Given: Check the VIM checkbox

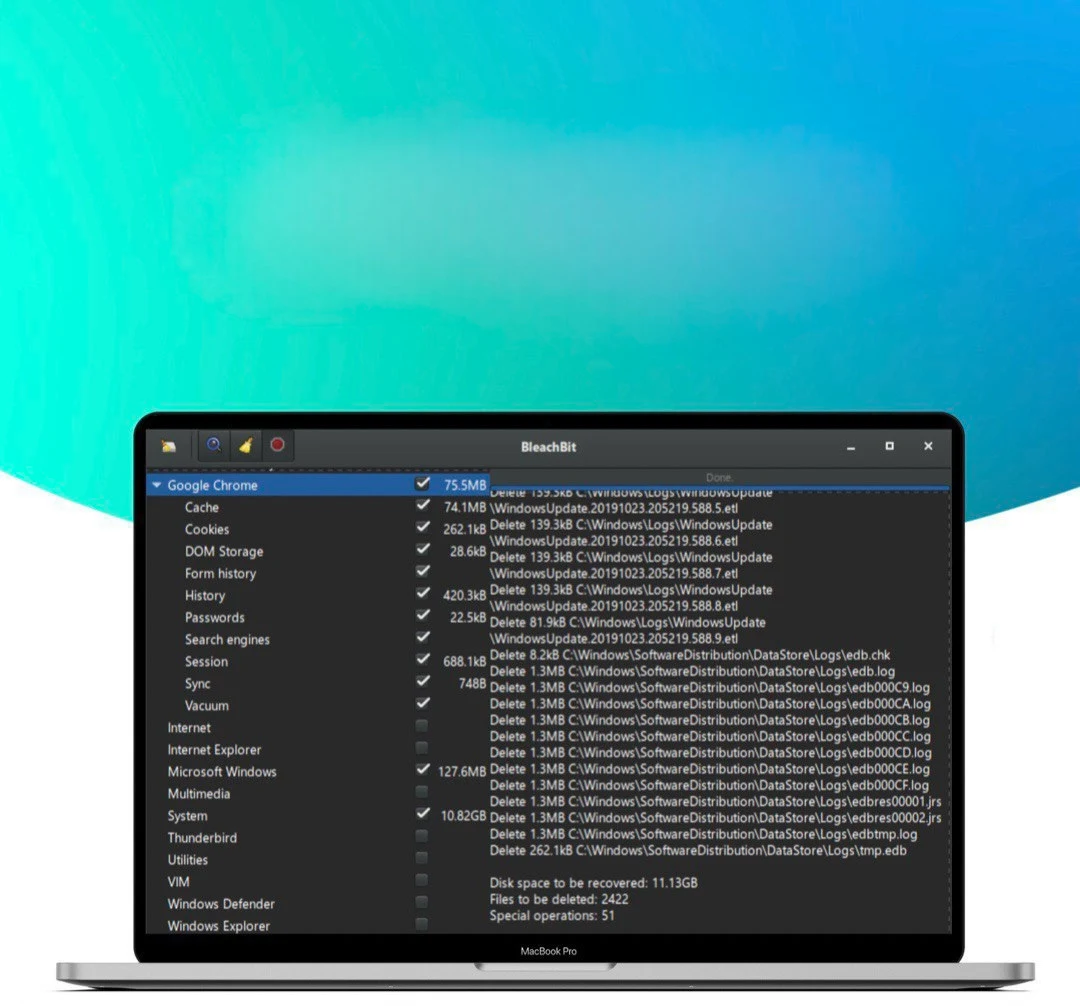Looking at the screenshot, I should (422, 880).
